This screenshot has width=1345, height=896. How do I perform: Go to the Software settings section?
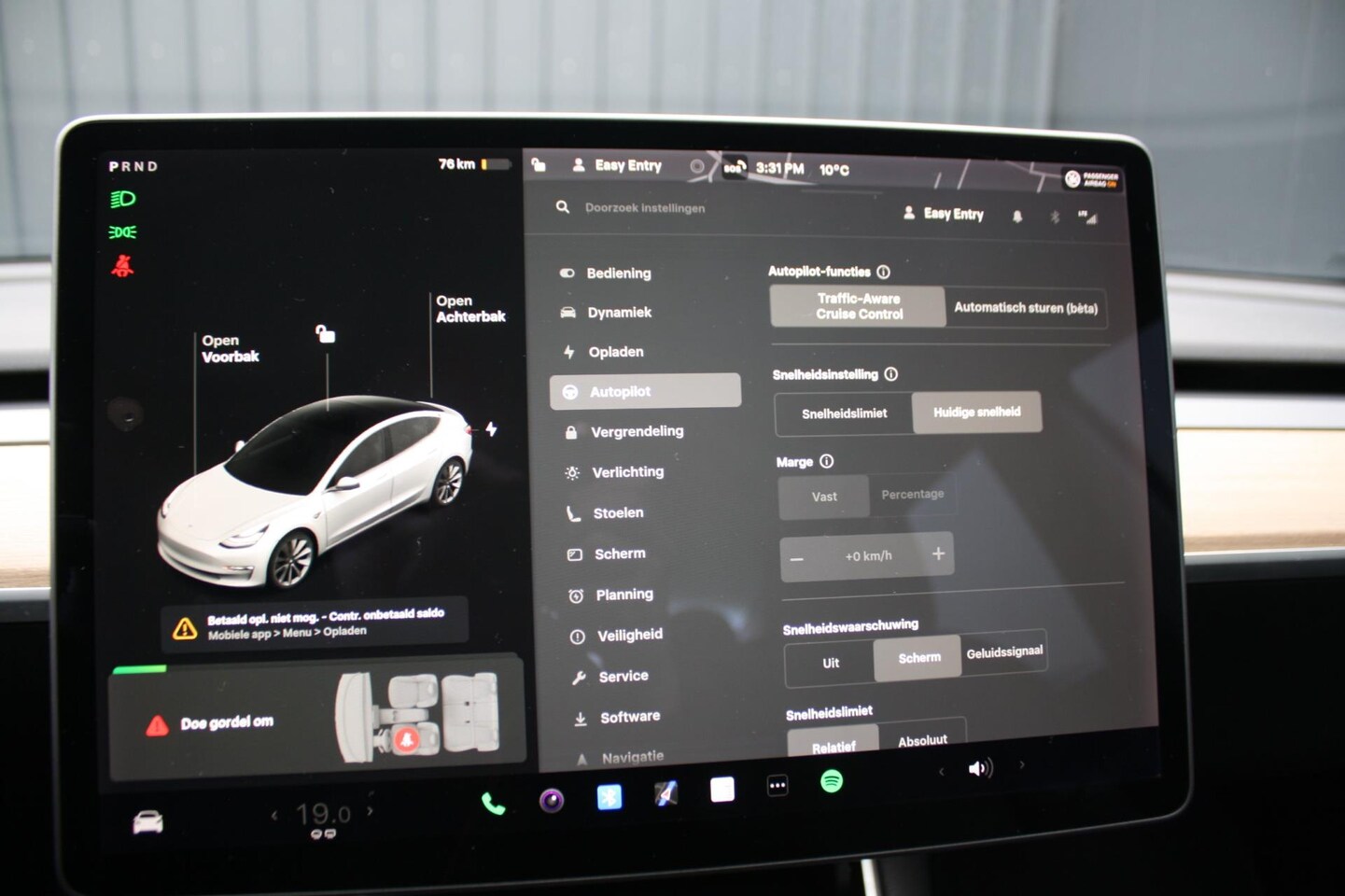tap(629, 717)
